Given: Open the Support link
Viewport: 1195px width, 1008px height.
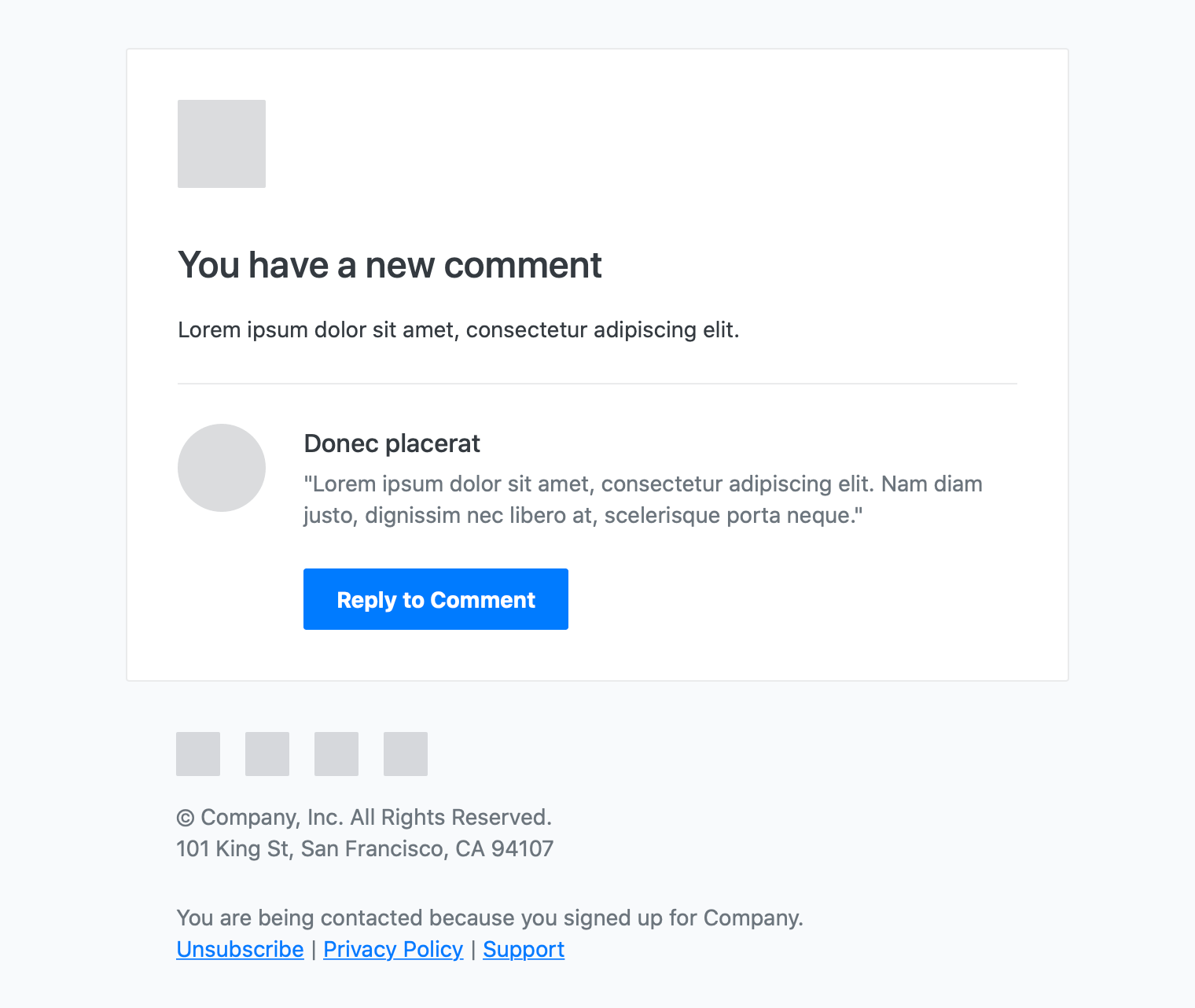Looking at the screenshot, I should (x=524, y=949).
